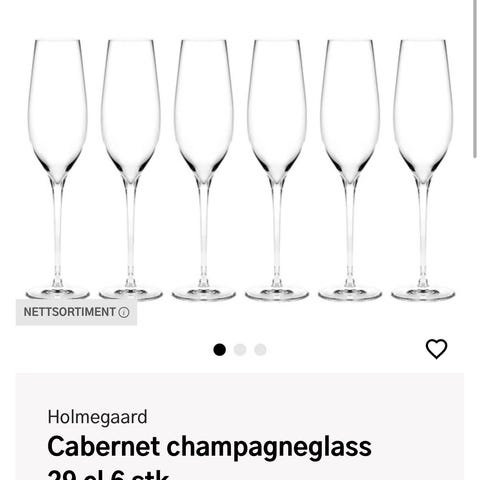Click the sixth champagne glass in image
Screen dimensions: 480x480
coord(423,169)
